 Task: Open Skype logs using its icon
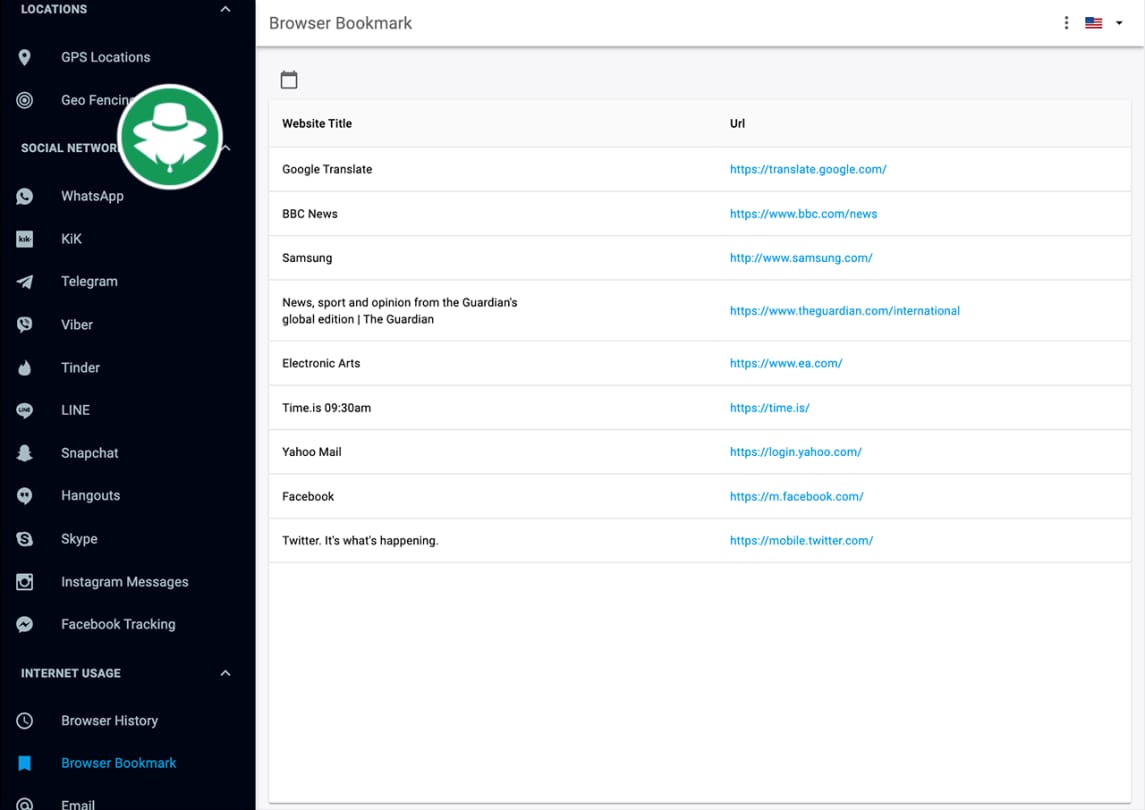tap(24, 538)
